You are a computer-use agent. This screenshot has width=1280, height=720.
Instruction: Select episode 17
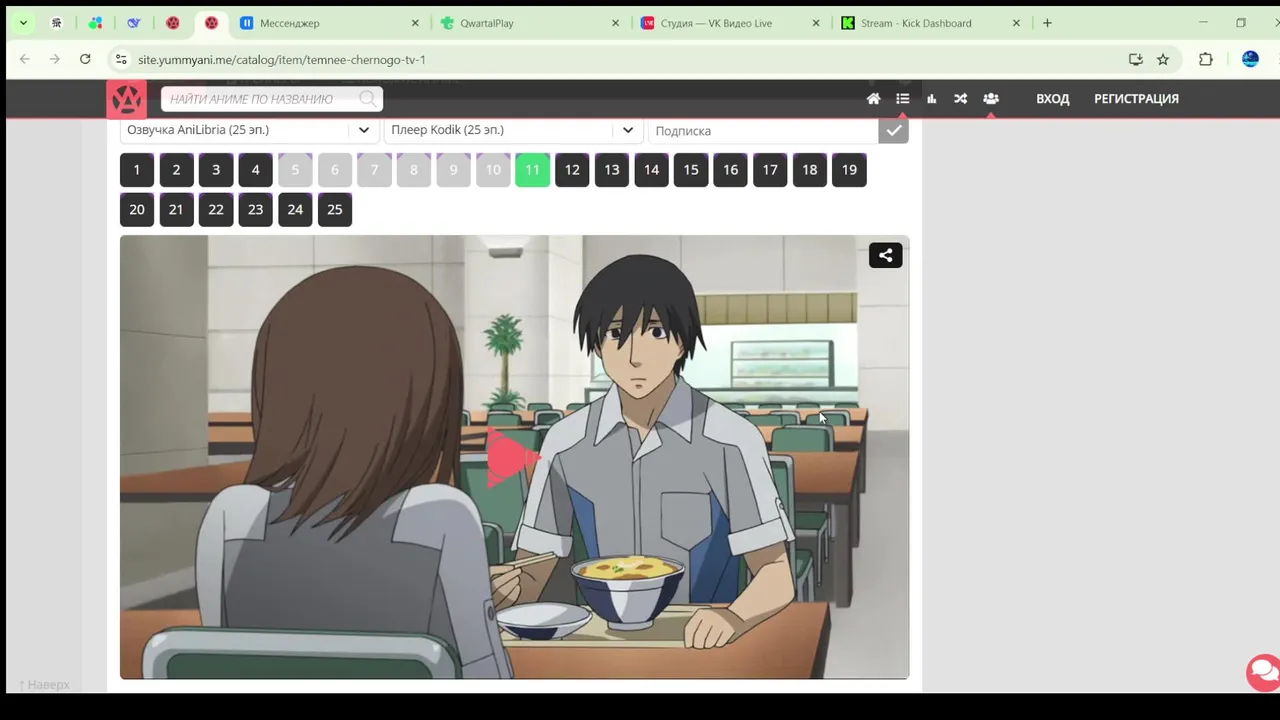[x=770, y=170]
